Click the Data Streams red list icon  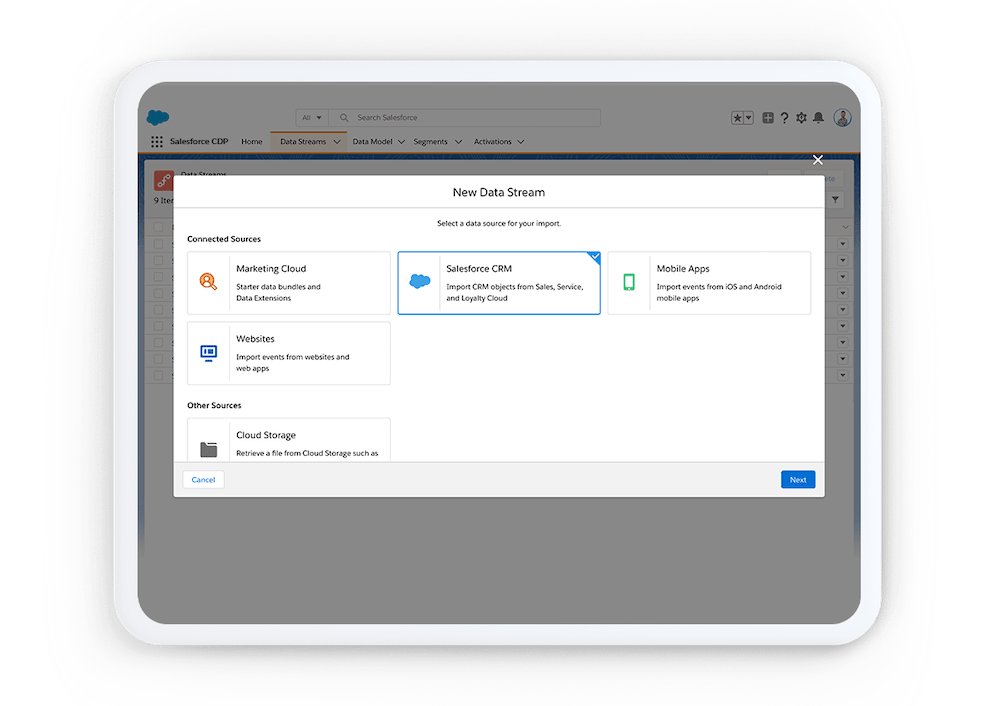pyautogui.click(x=163, y=180)
